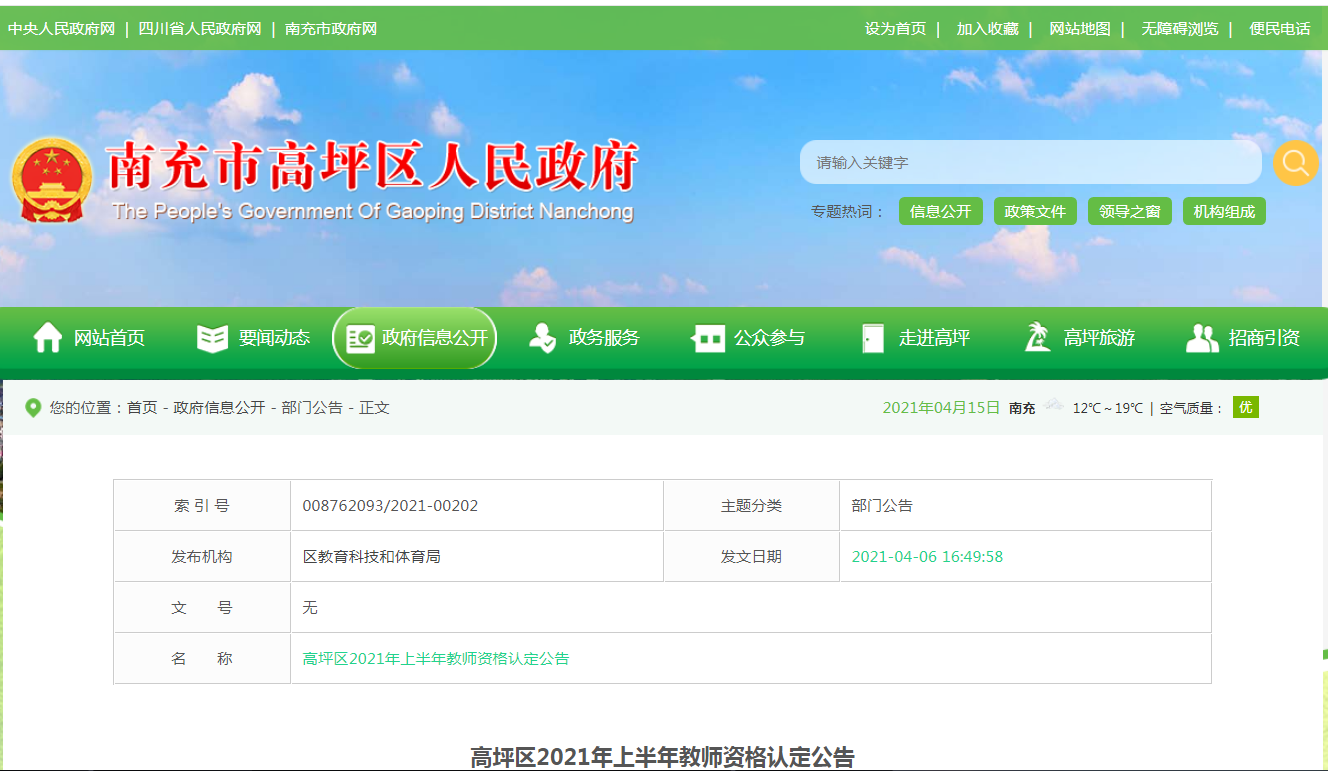Image resolution: width=1328 pixels, height=771 pixels.
Task: Click the checklist icon beside 政府信息公开
Action: click(x=360, y=338)
